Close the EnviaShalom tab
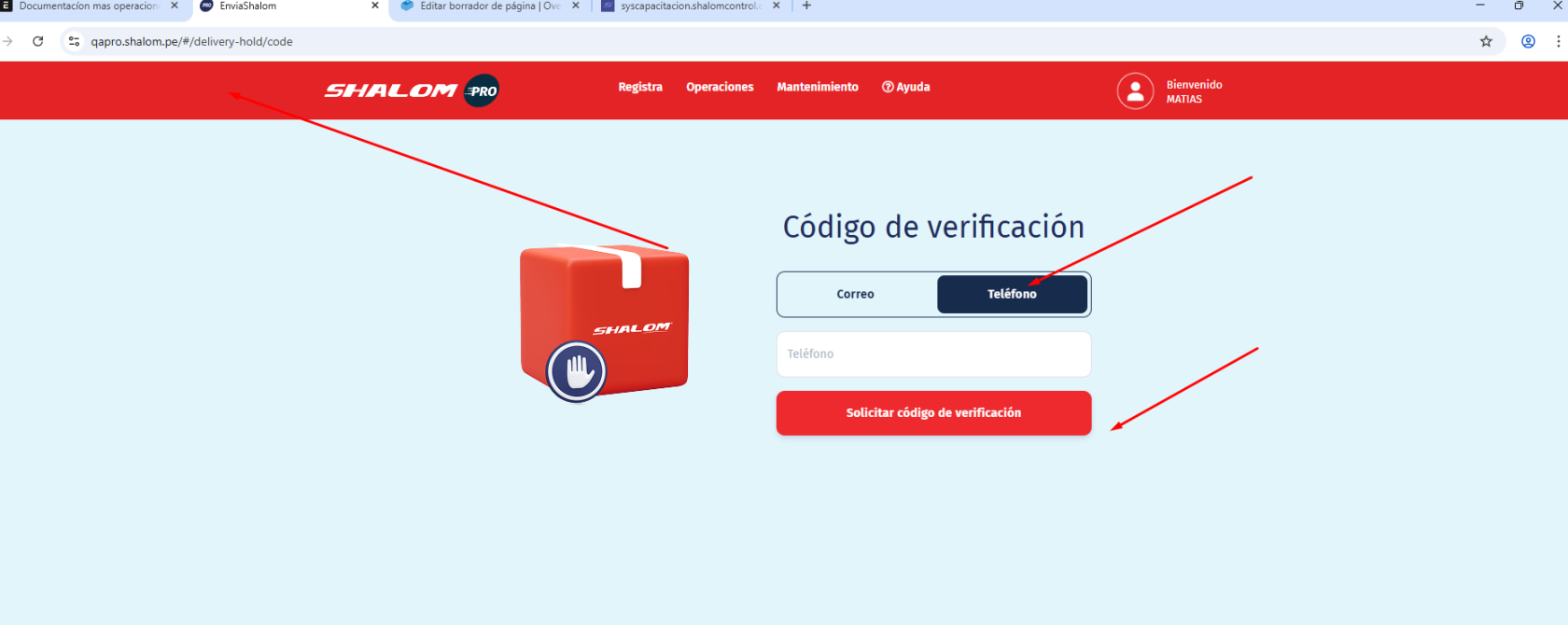This screenshot has height=625, width=1568. coord(375,6)
